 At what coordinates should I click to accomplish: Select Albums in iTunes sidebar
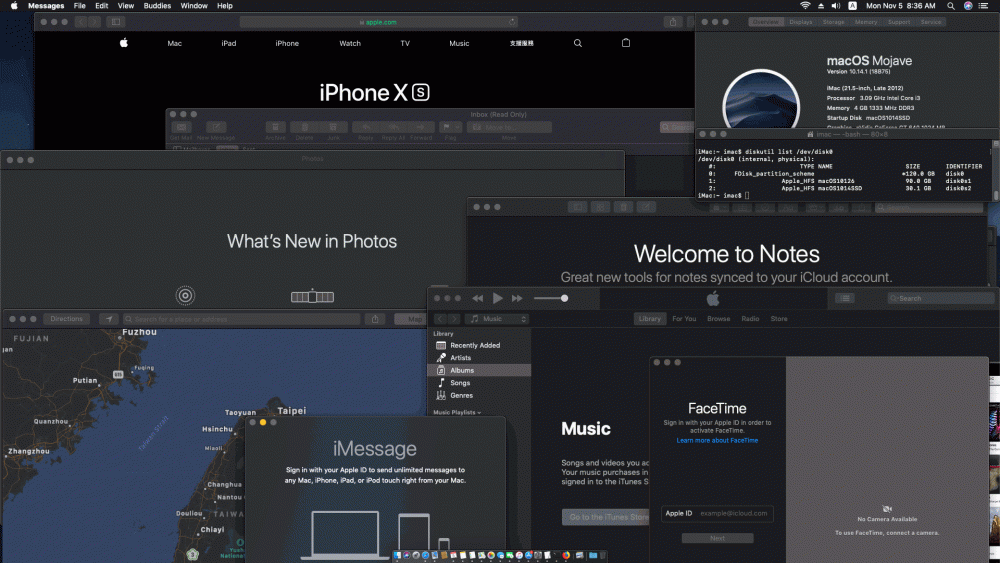(479, 370)
